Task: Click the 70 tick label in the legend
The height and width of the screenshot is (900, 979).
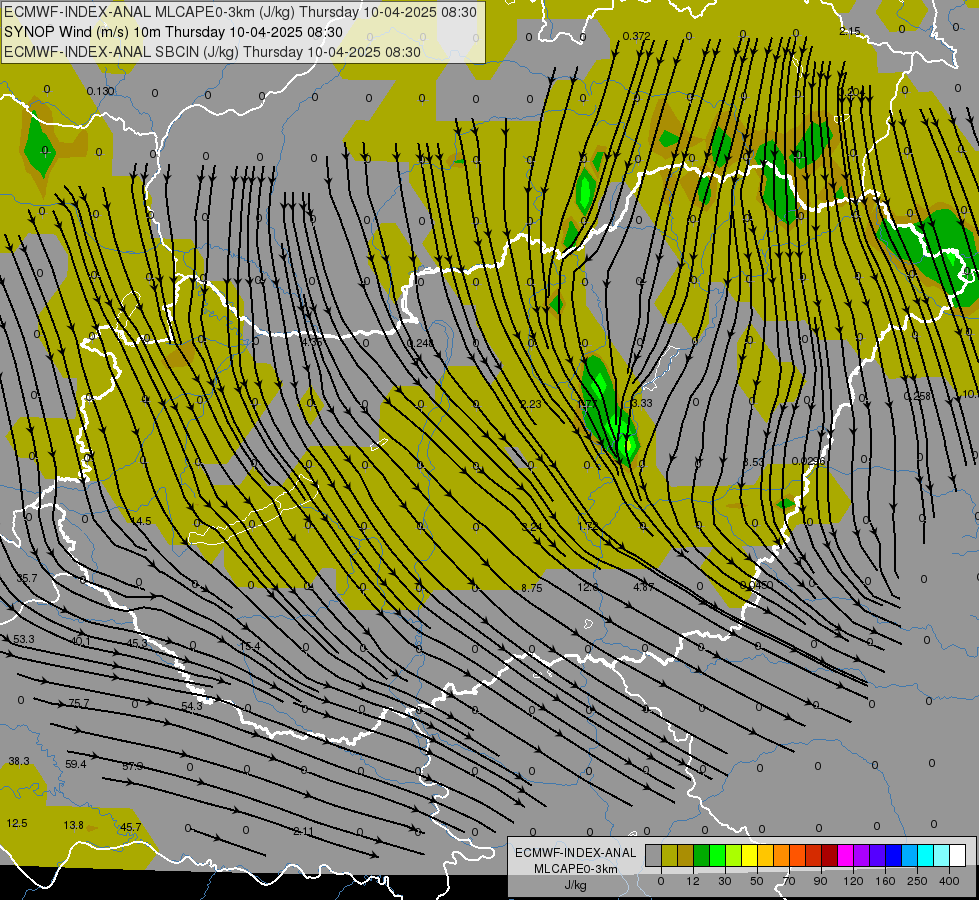Action: pyautogui.click(x=789, y=881)
